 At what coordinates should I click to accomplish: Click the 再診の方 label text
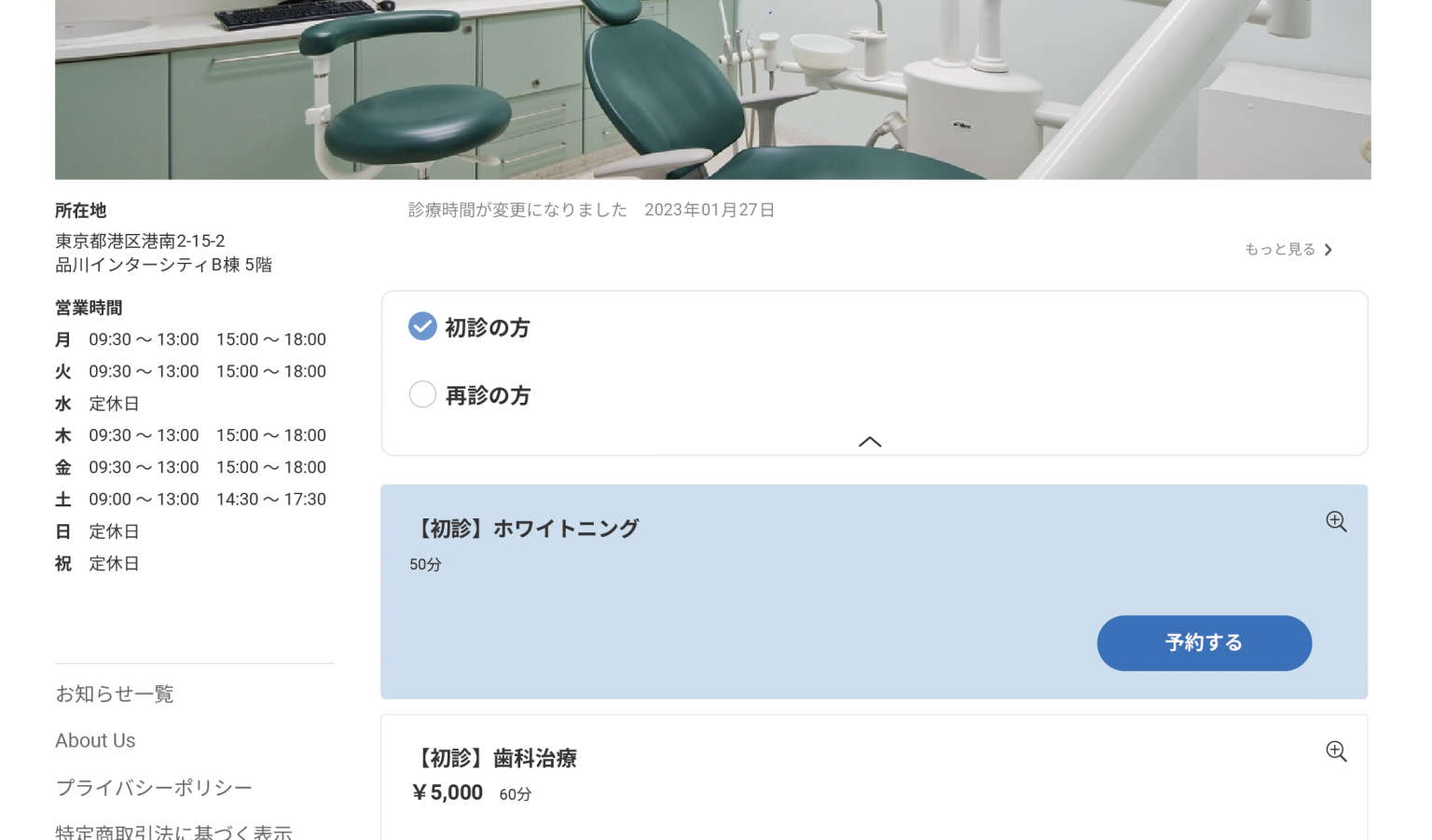point(488,396)
